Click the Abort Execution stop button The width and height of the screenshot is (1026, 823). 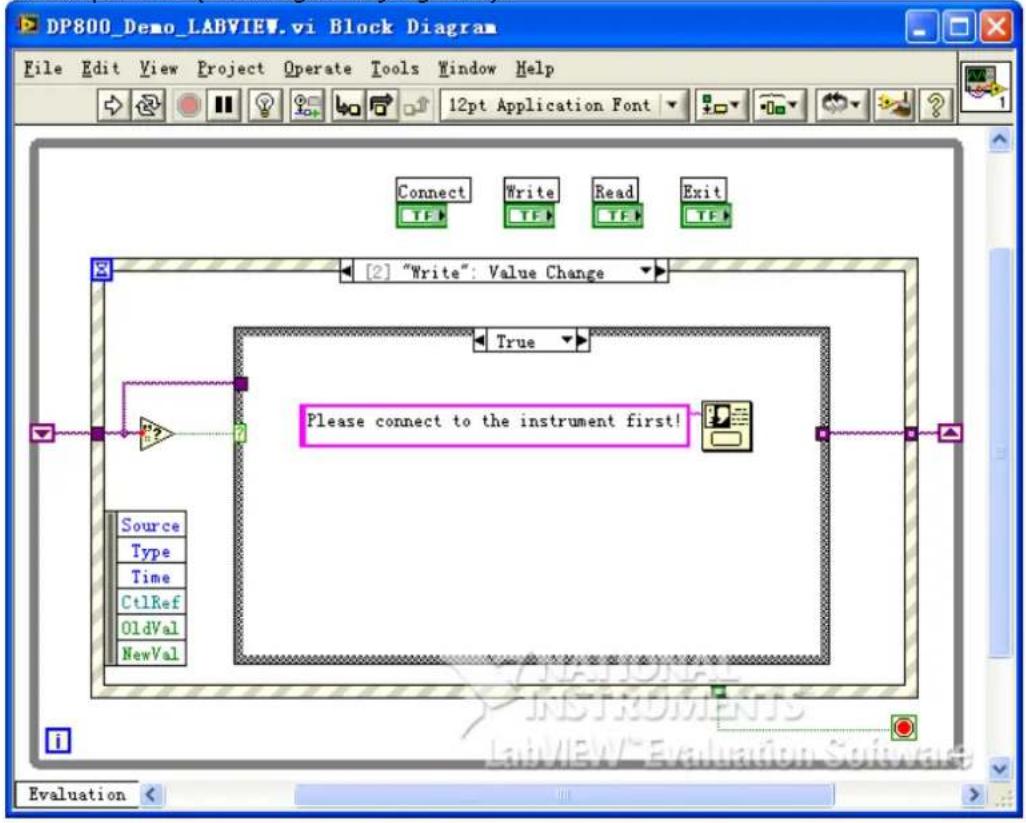(188, 105)
